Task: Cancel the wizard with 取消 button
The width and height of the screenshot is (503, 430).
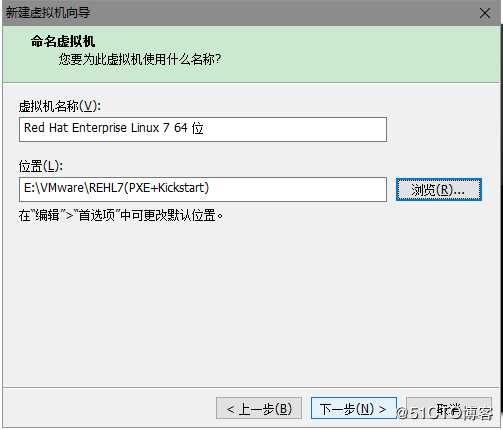Action: coord(449,408)
